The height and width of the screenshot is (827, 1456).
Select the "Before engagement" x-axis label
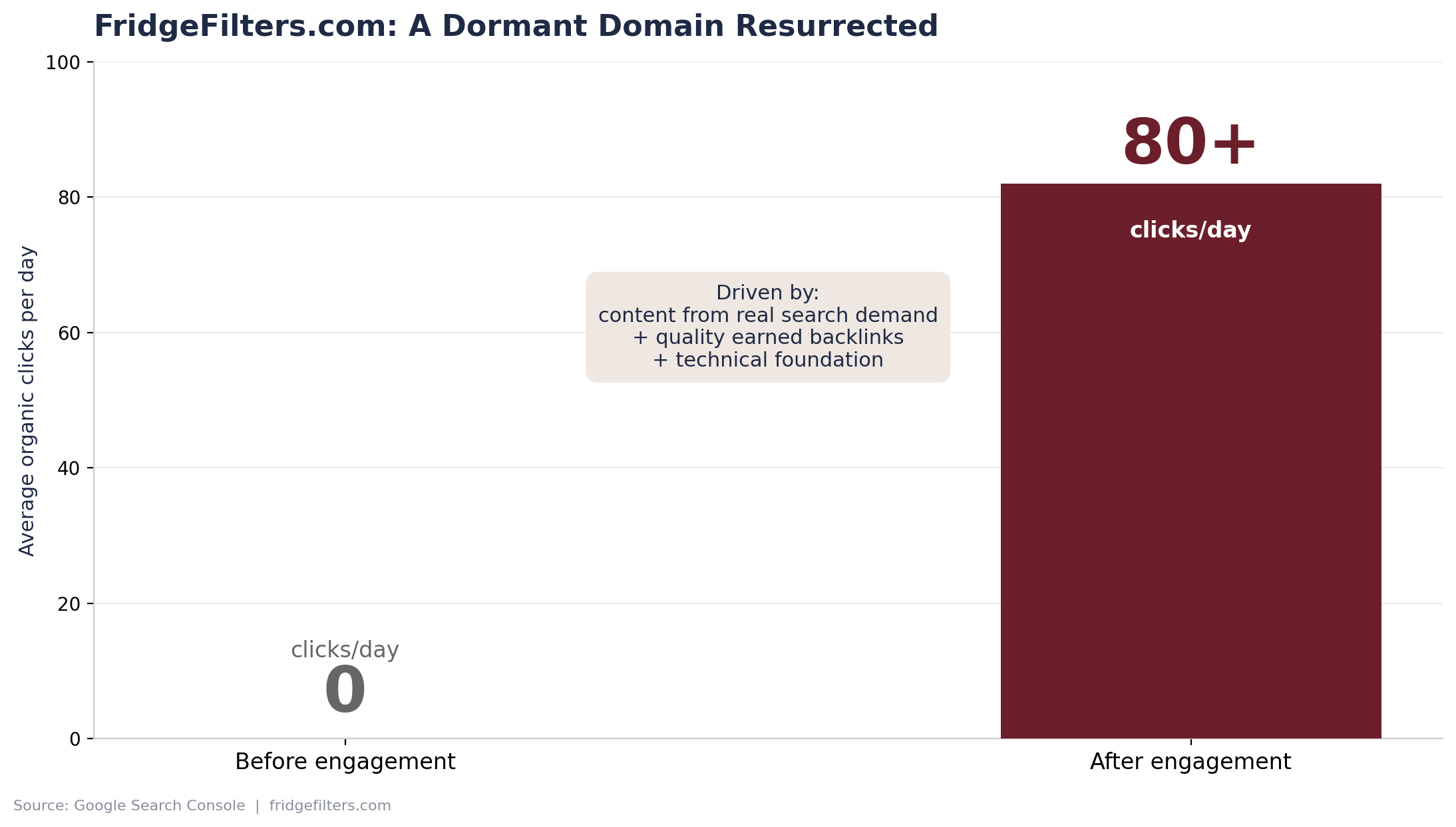click(345, 762)
